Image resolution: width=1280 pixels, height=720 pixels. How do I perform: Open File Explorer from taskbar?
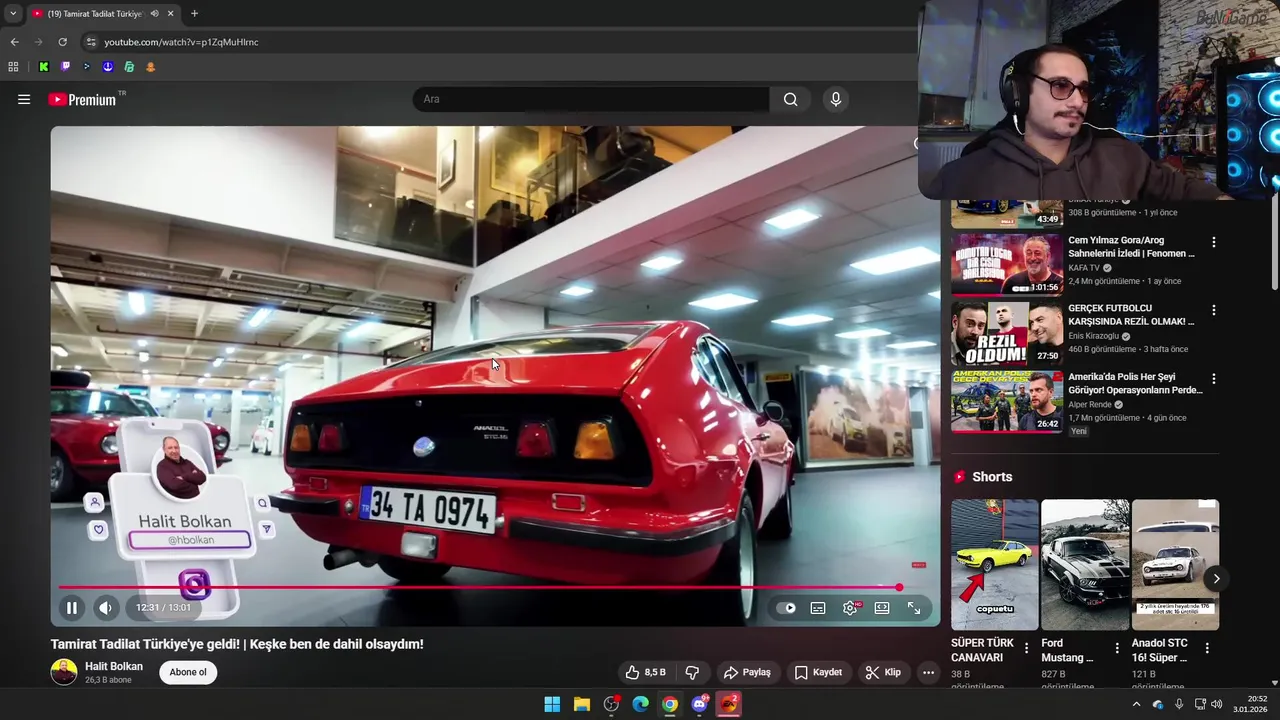tap(582, 704)
